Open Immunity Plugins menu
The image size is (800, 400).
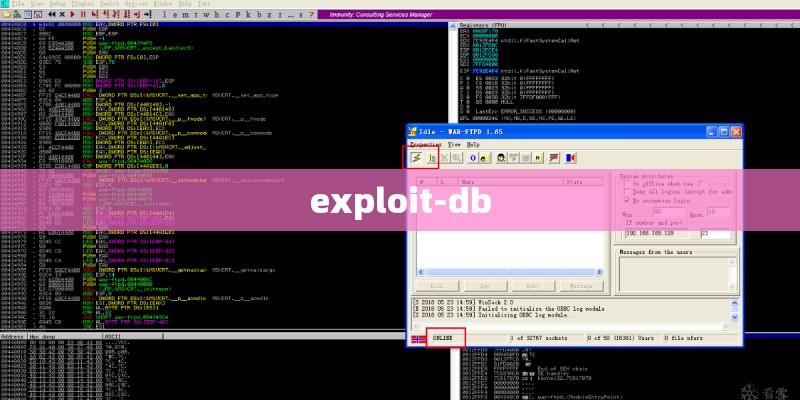point(82,4)
